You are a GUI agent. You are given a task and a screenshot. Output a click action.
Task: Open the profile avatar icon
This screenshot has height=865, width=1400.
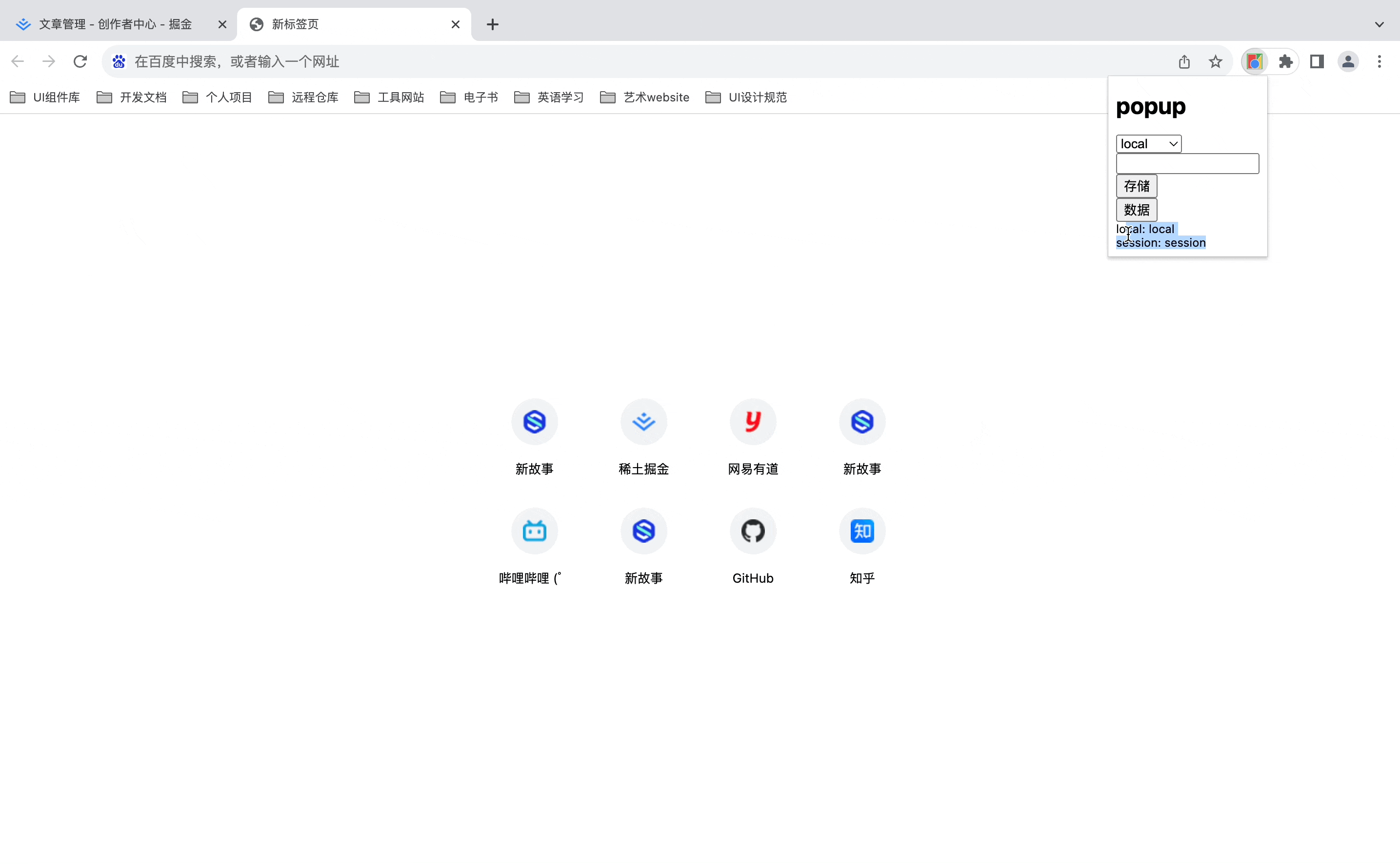[x=1348, y=61]
